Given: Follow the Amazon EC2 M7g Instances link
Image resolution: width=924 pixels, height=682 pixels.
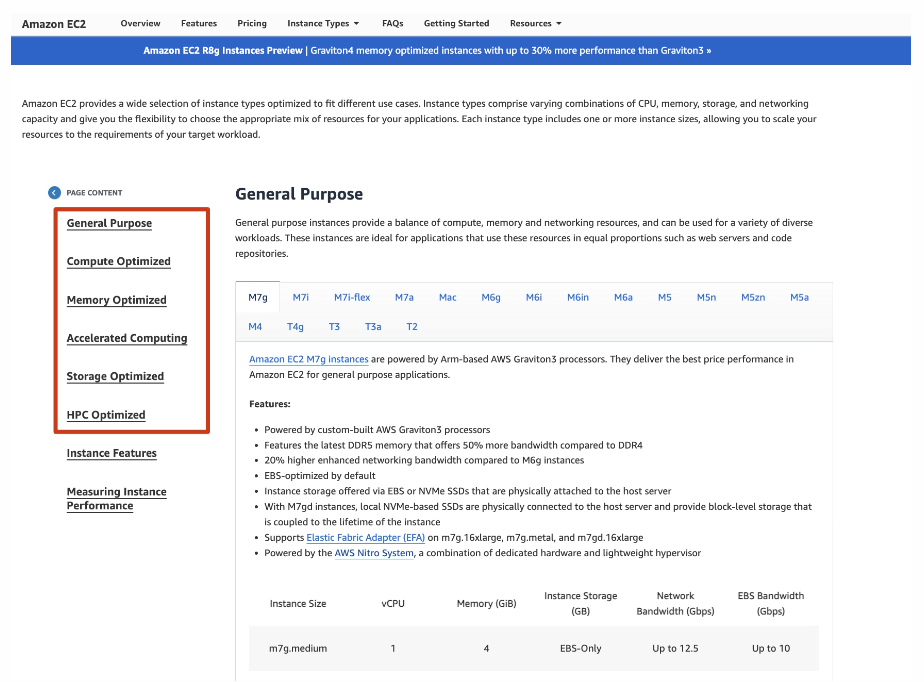Looking at the screenshot, I should (306, 359).
